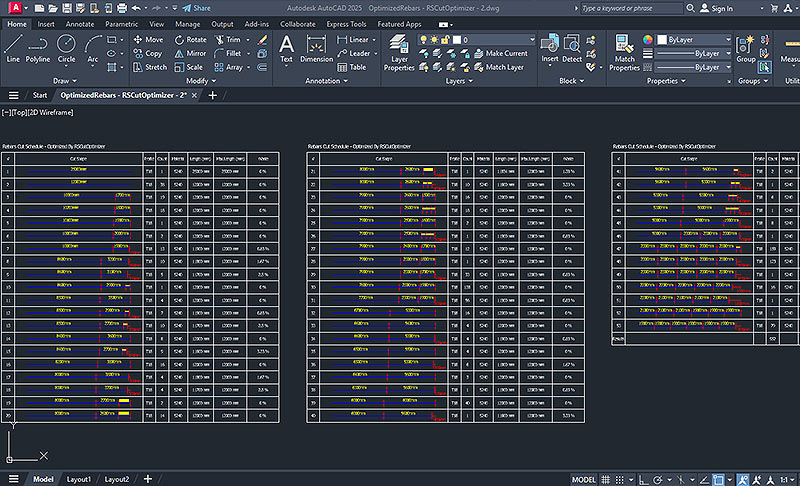
Task: Click the Mirror tool
Action: tap(190, 53)
